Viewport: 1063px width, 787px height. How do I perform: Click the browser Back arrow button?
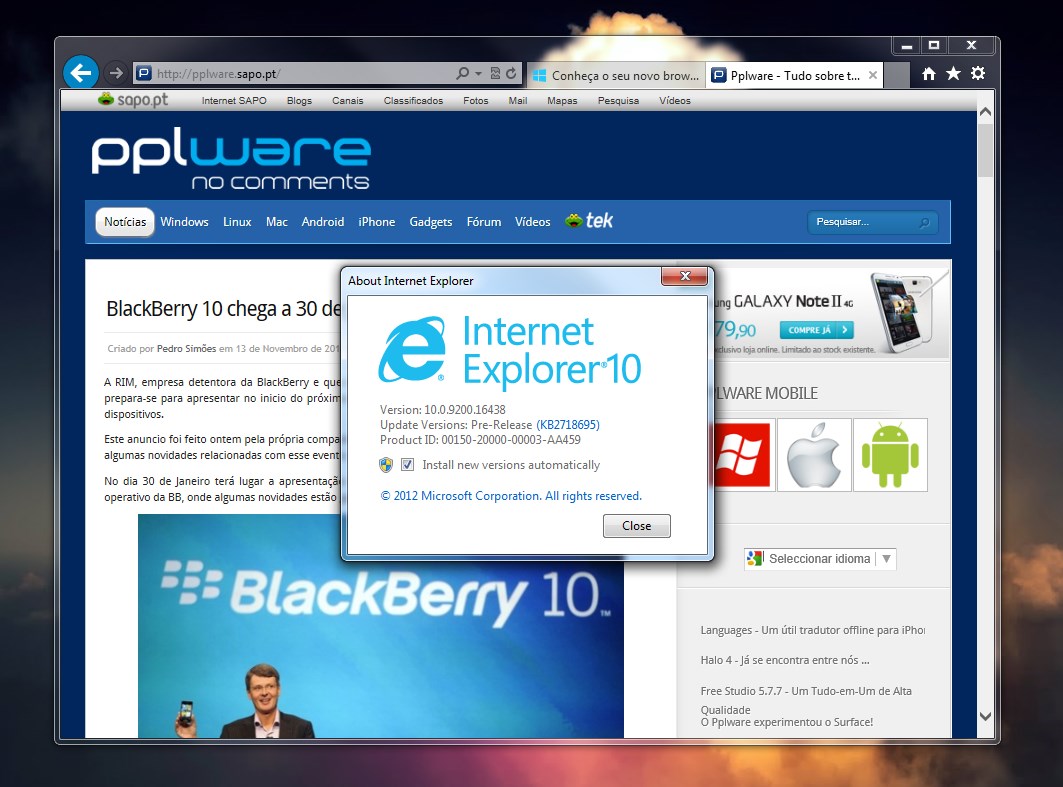[80, 72]
